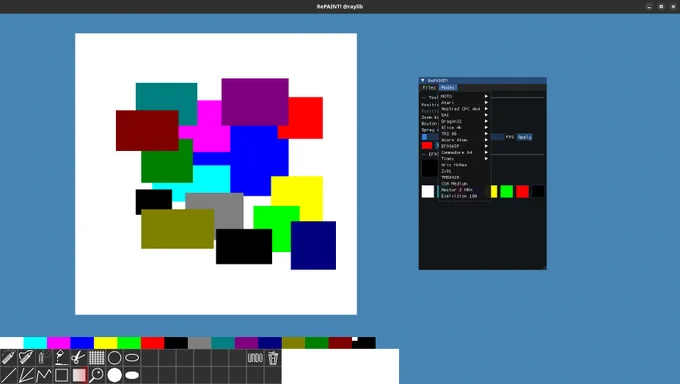Pick olive from the bottom palette bar
680x384 pixels.
[294, 343]
